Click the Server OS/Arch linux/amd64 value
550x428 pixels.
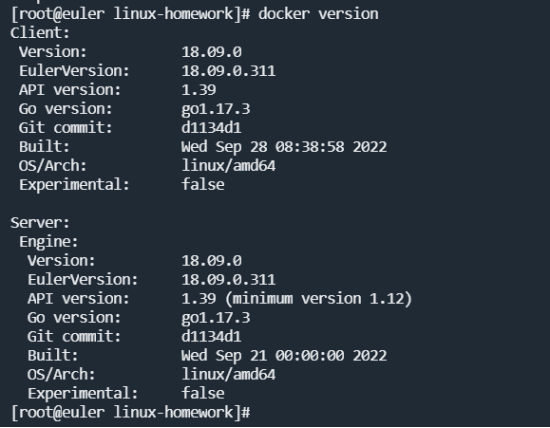[x=228, y=375]
